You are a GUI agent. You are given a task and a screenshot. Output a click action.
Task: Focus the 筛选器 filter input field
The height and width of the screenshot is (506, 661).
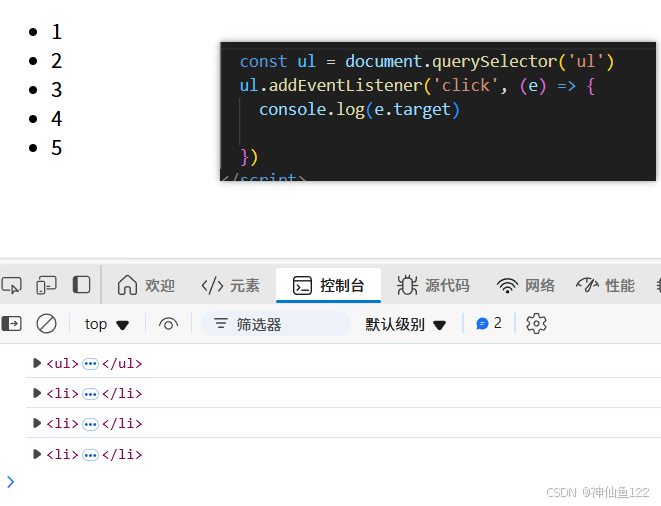[x=276, y=324]
